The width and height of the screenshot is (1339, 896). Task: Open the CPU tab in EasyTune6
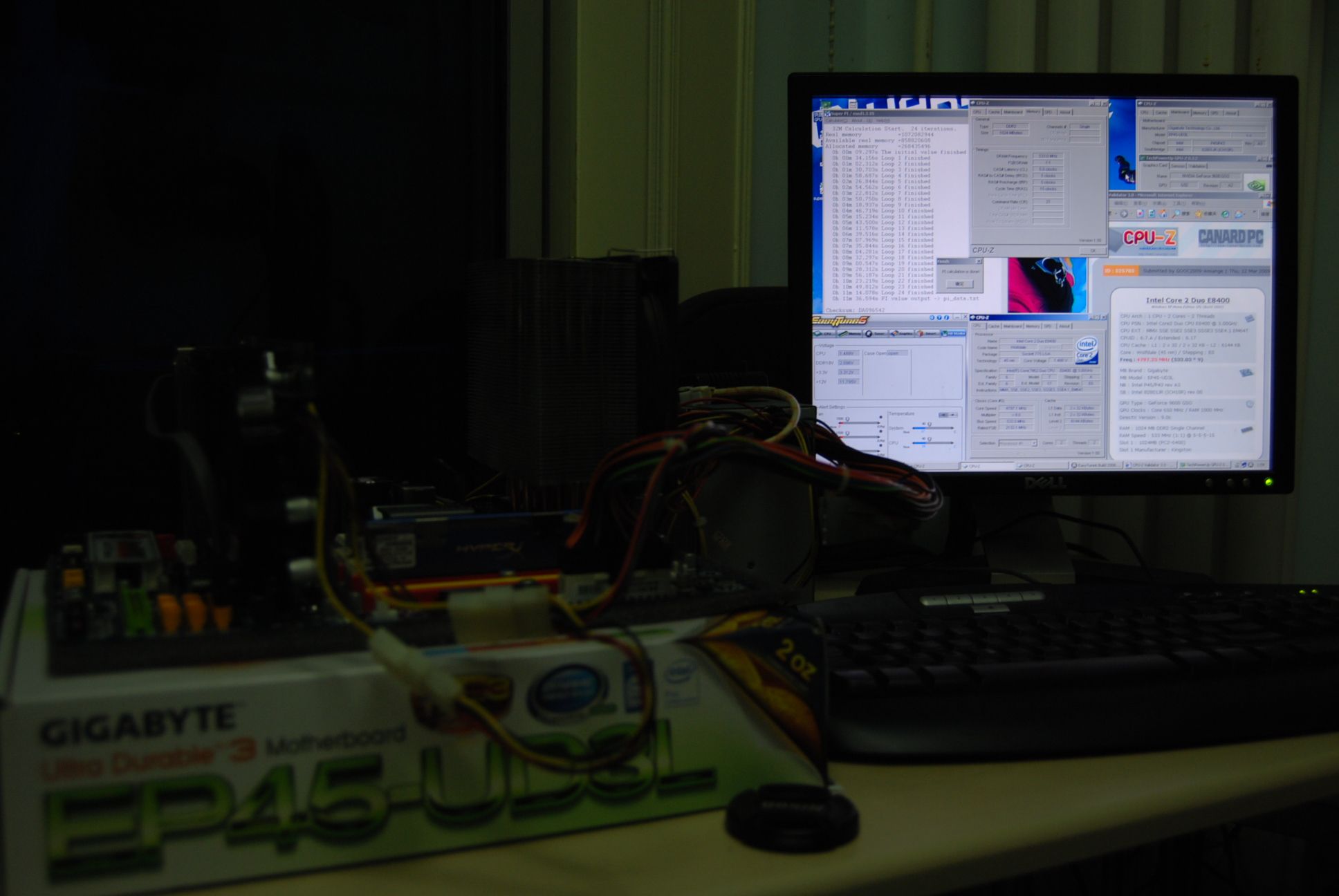824,333
